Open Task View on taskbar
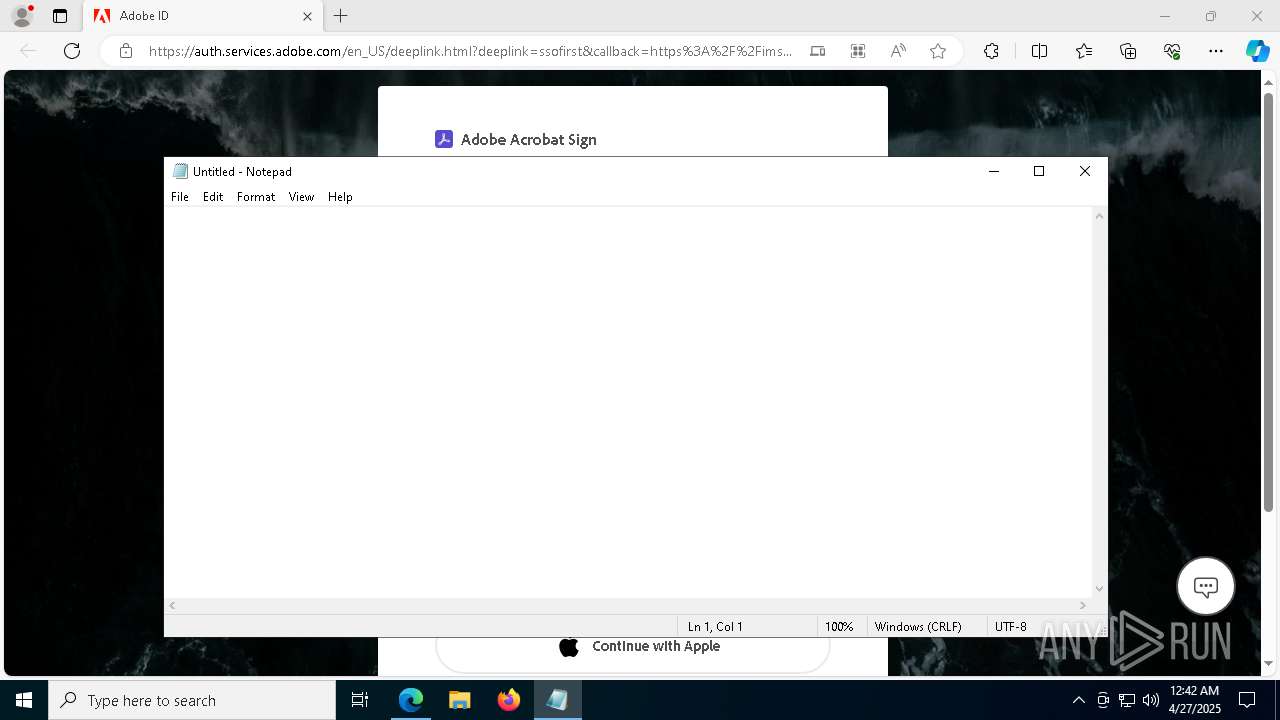The height and width of the screenshot is (720, 1280). [x=360, y=700]
